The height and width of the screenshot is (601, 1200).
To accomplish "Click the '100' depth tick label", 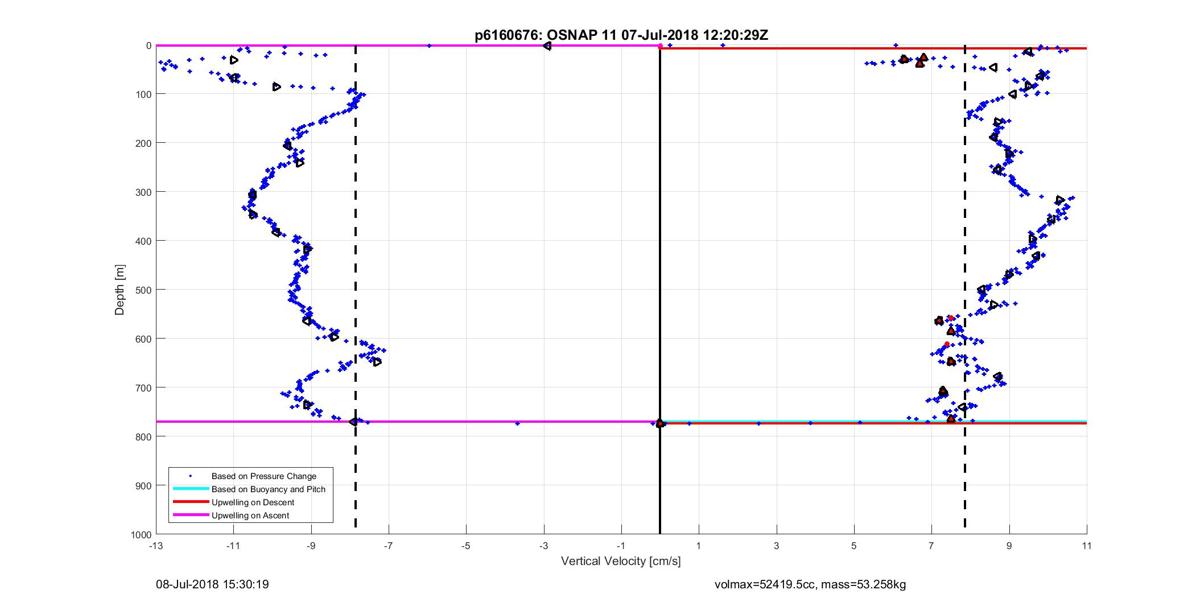I will (x=142, y=94).
